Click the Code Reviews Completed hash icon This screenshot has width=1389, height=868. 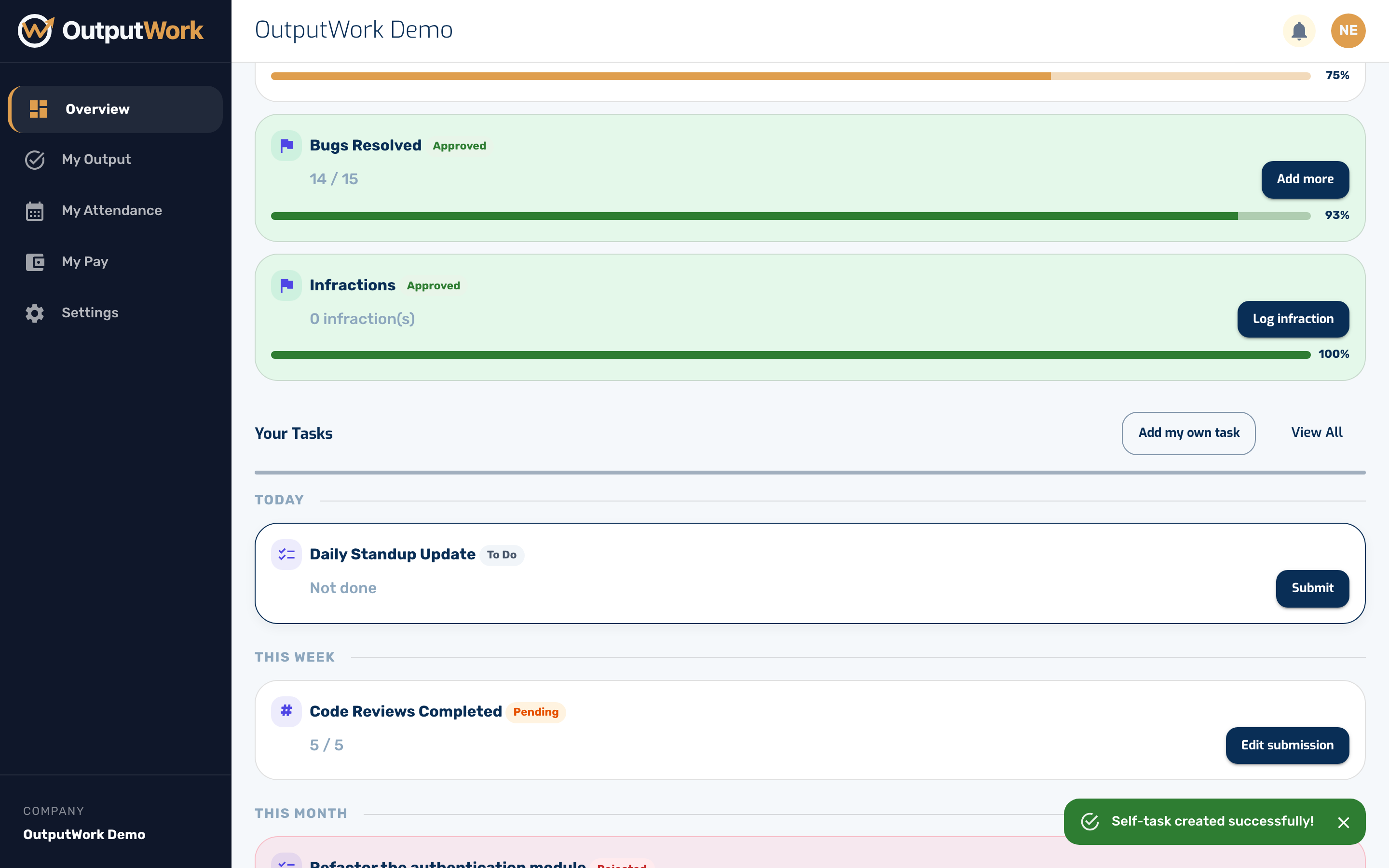[286, 711]
